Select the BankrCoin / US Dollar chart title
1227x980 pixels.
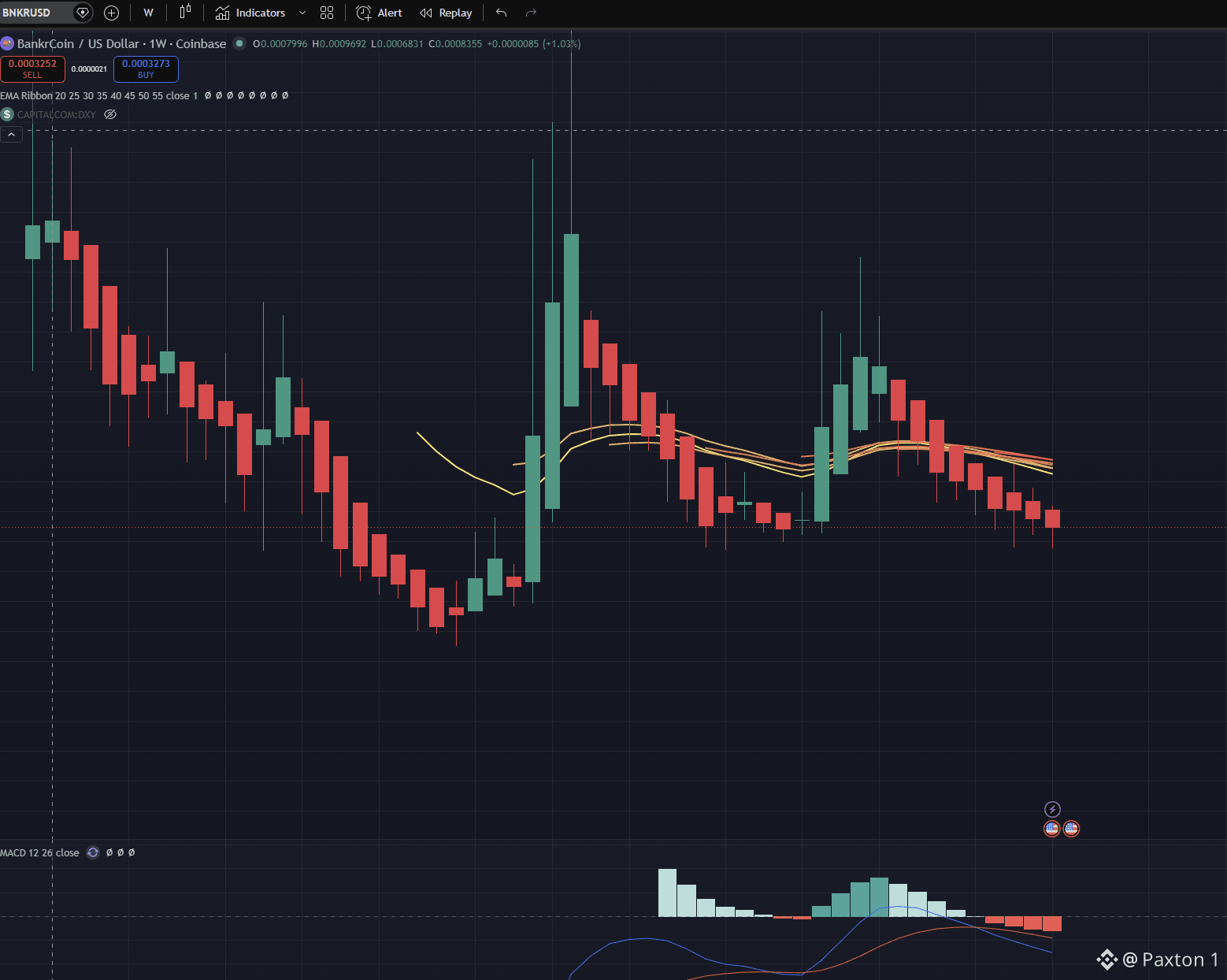121,43
